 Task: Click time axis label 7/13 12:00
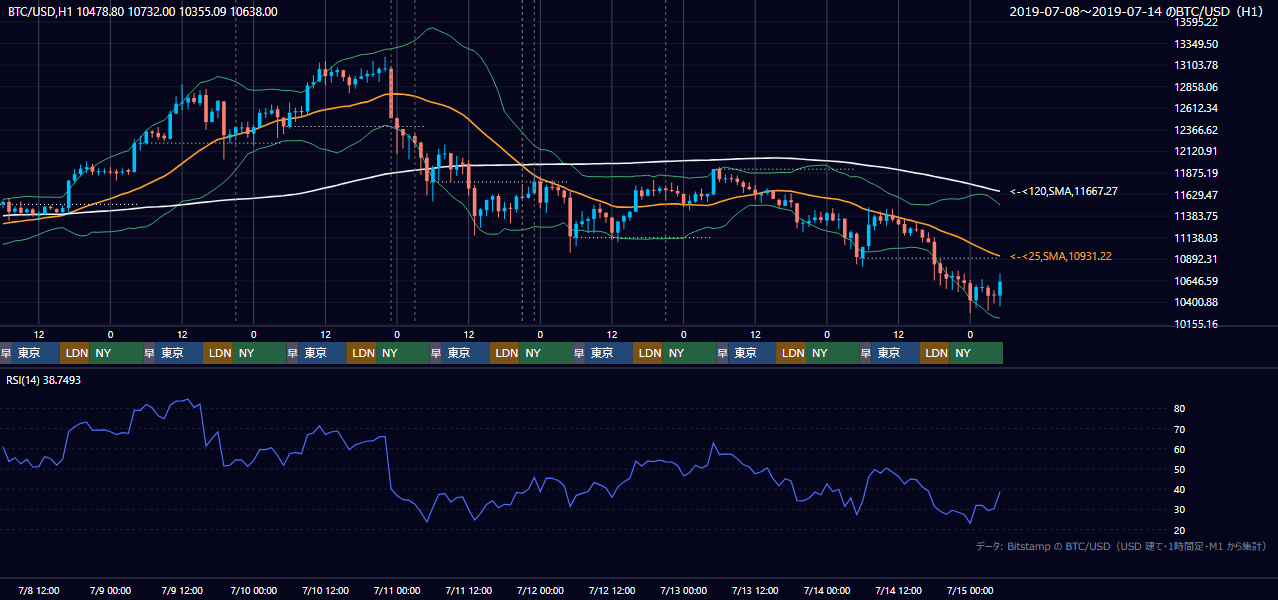coord(756,590)
